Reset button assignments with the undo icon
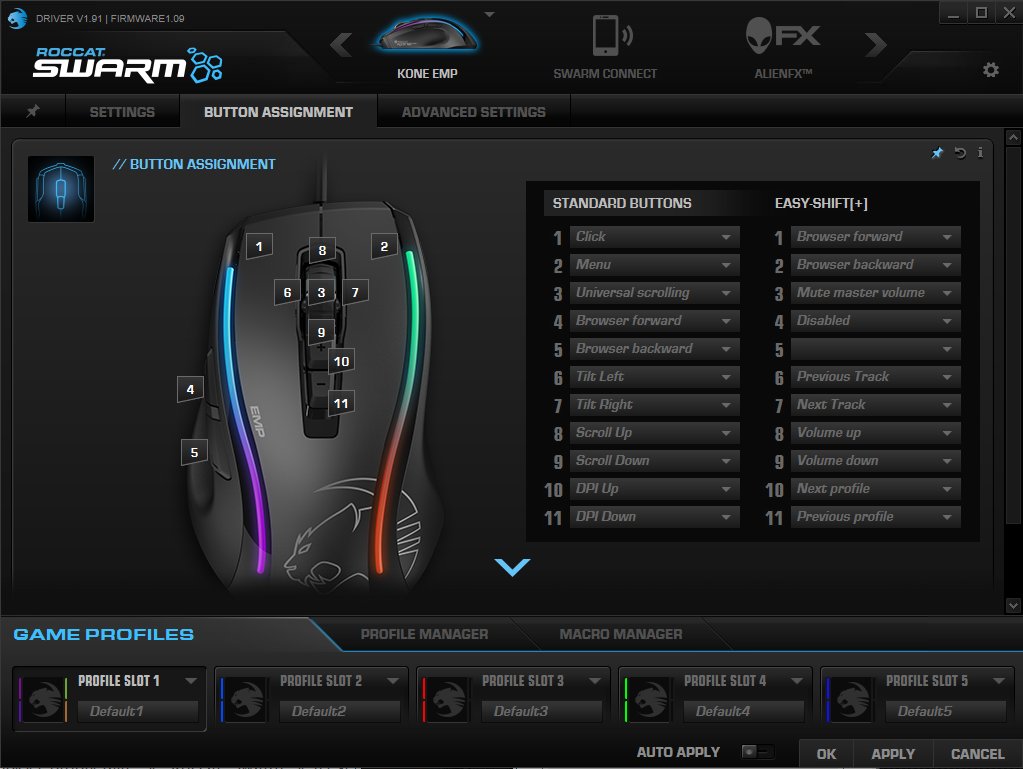 pos(959,152)
